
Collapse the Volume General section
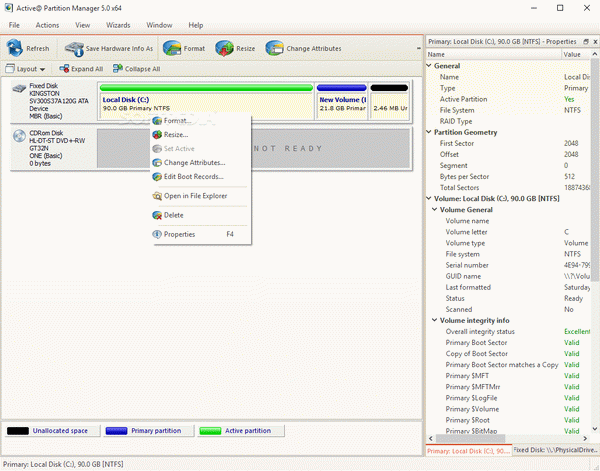(x=435, y=209)
